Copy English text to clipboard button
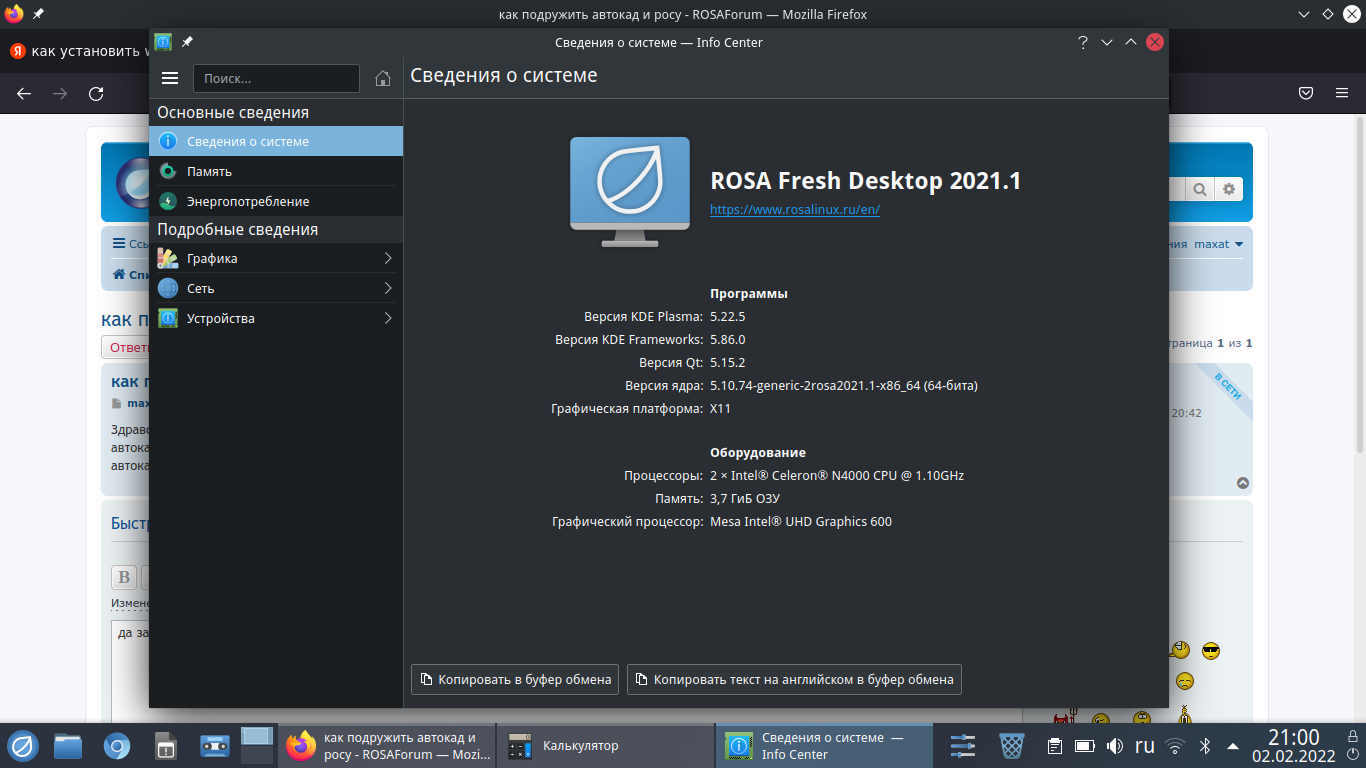This screenshot has height=768, width=1366. (x=794, y=679)
